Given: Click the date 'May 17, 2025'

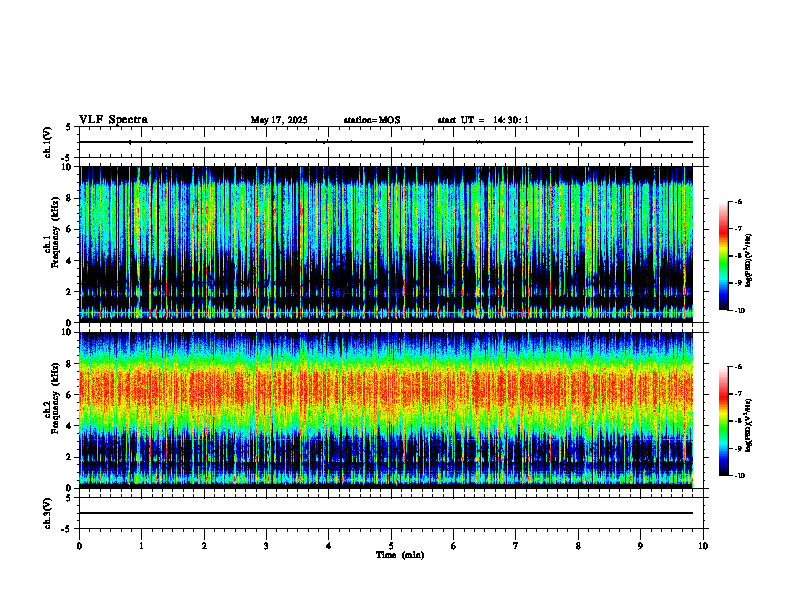Looking at the screenshot, I should [x=279, y=120].
